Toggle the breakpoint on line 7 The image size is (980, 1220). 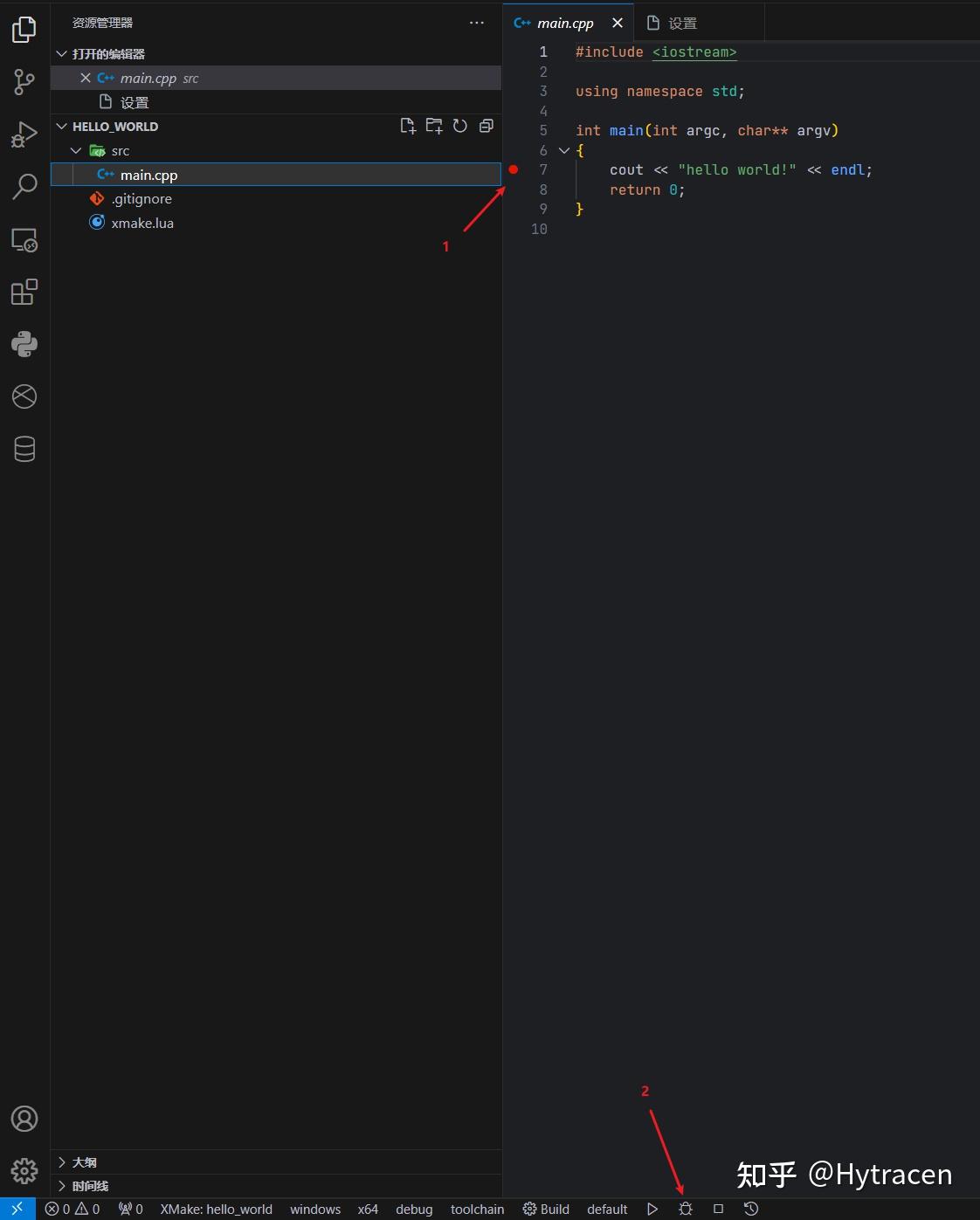[514, 169]
